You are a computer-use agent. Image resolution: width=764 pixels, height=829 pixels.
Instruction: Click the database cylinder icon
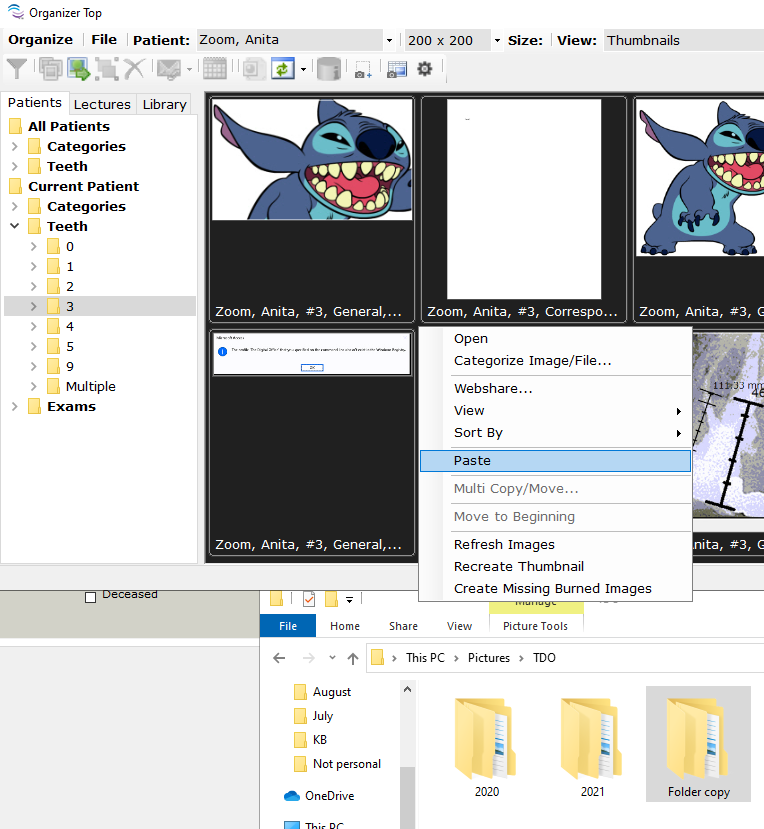pyautogui.click(x=328, y=69)
